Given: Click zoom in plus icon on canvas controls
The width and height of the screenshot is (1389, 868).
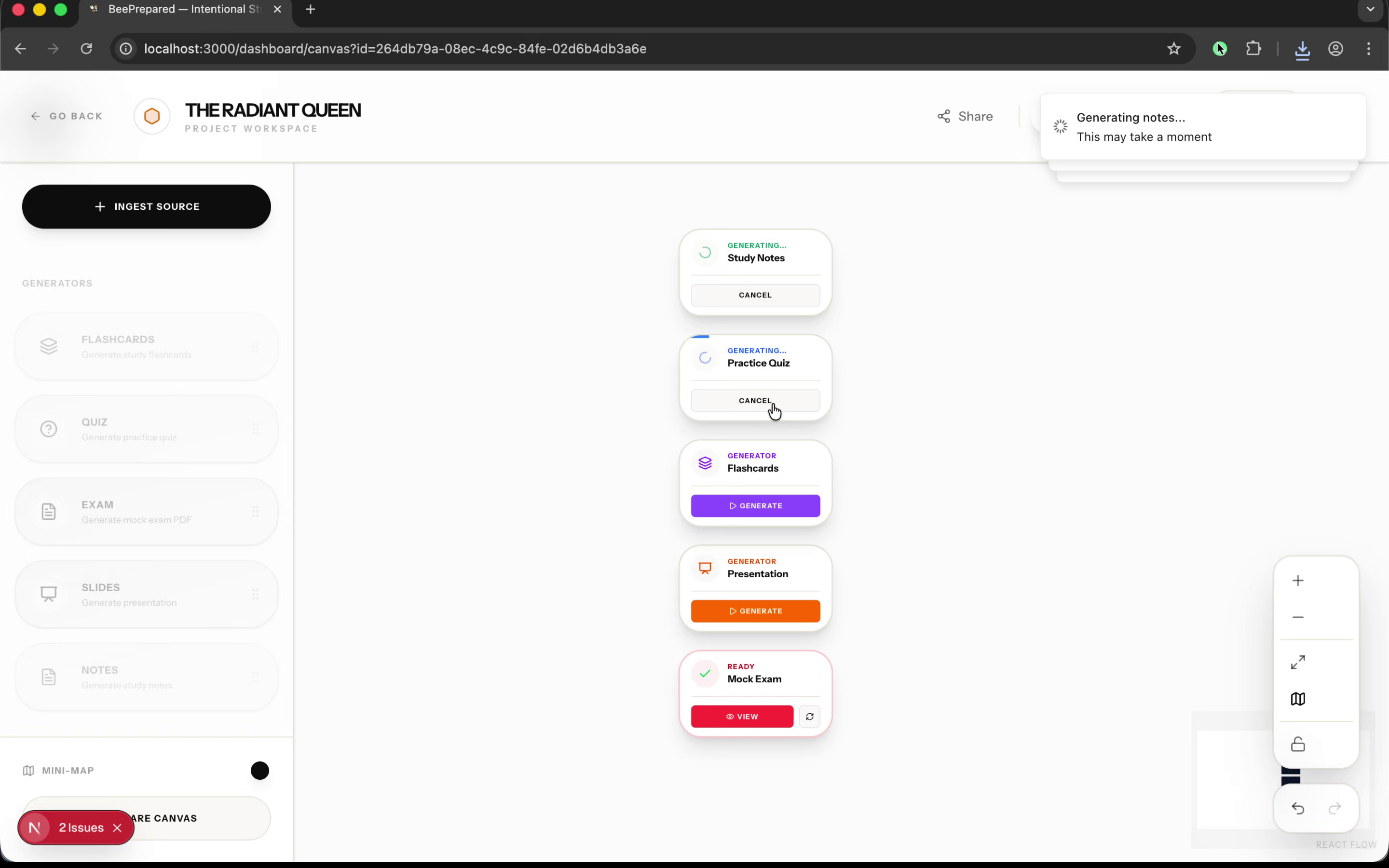Looking at the screenshot, I should (1297, 581).
